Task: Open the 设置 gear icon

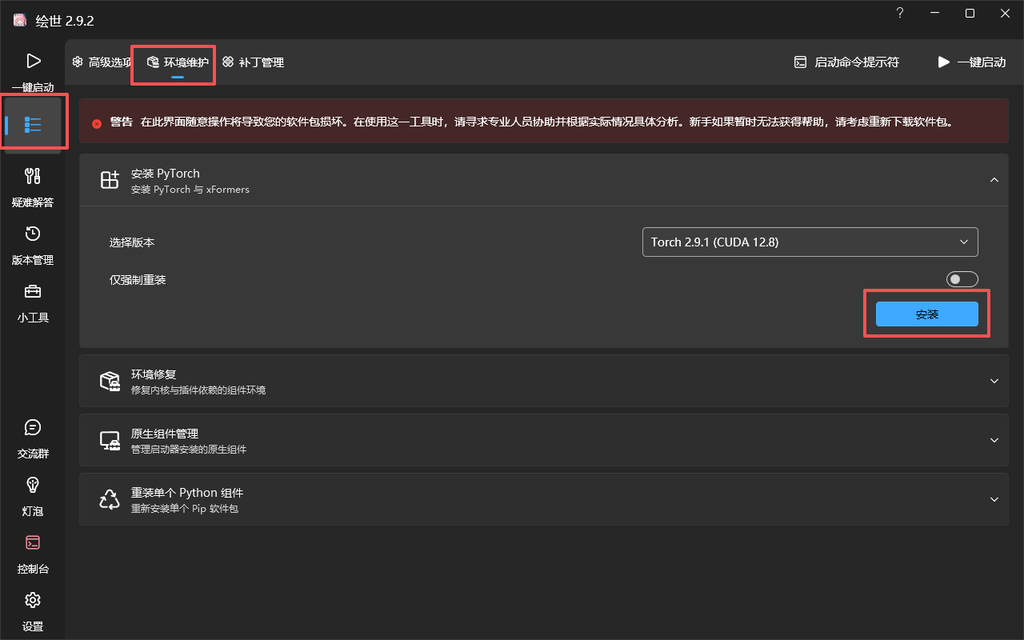Action: coord(33,600)
